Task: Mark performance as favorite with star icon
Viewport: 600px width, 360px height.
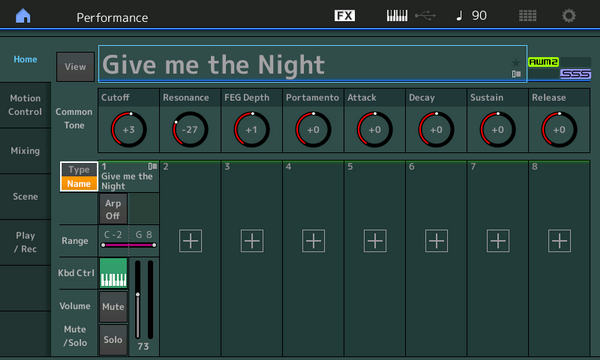Action: 516,62
